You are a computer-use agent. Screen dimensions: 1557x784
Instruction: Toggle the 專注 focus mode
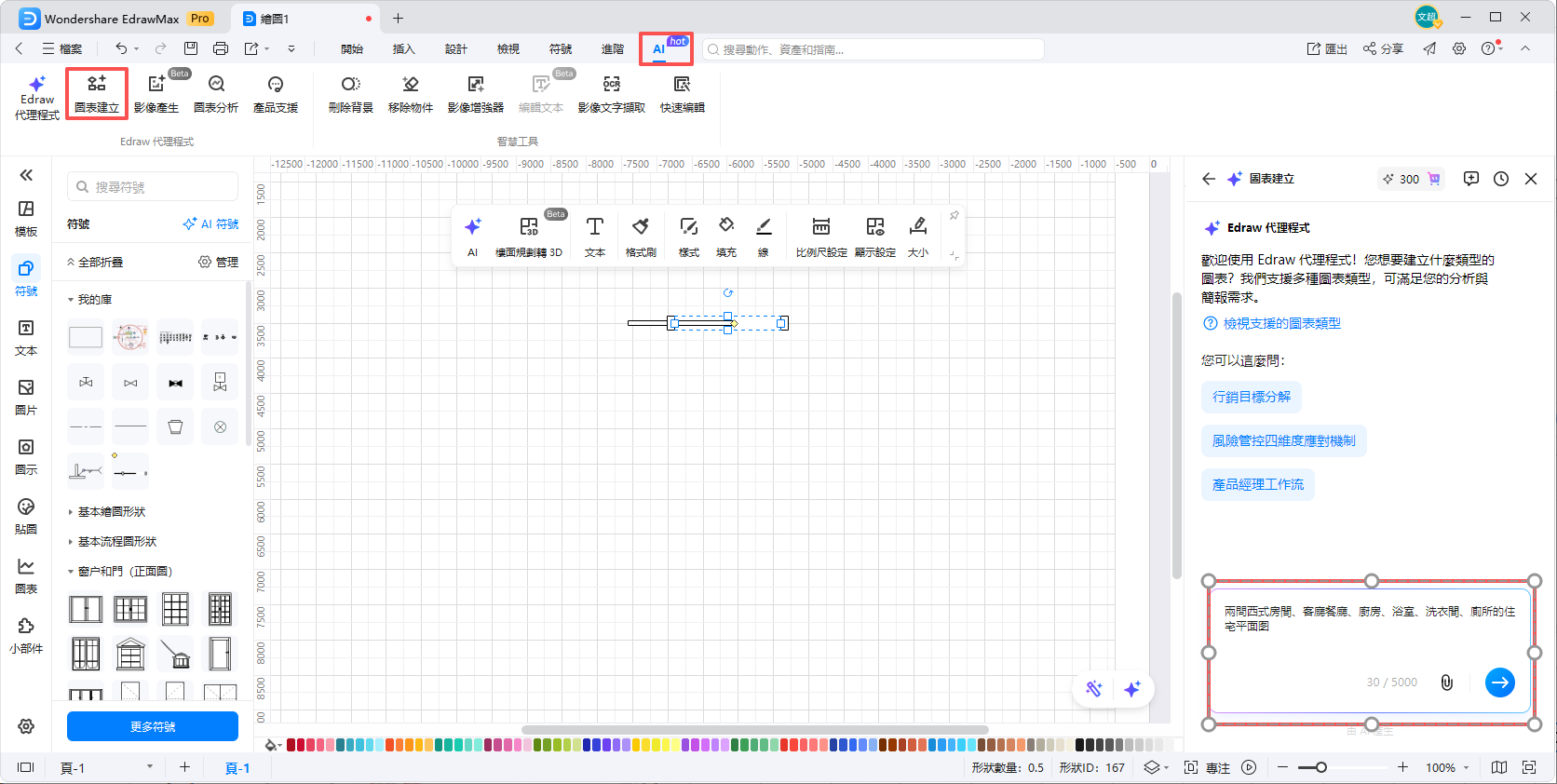1208,768
